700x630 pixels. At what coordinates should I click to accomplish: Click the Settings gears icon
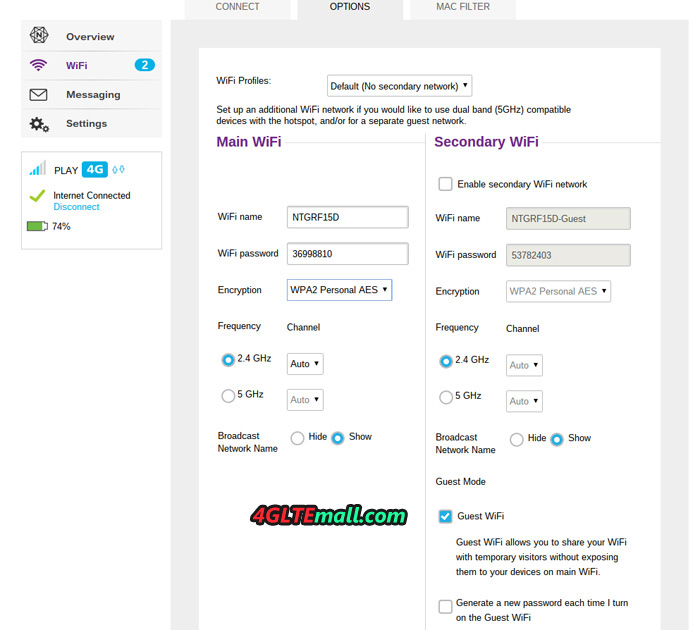[x=39, y=124]
